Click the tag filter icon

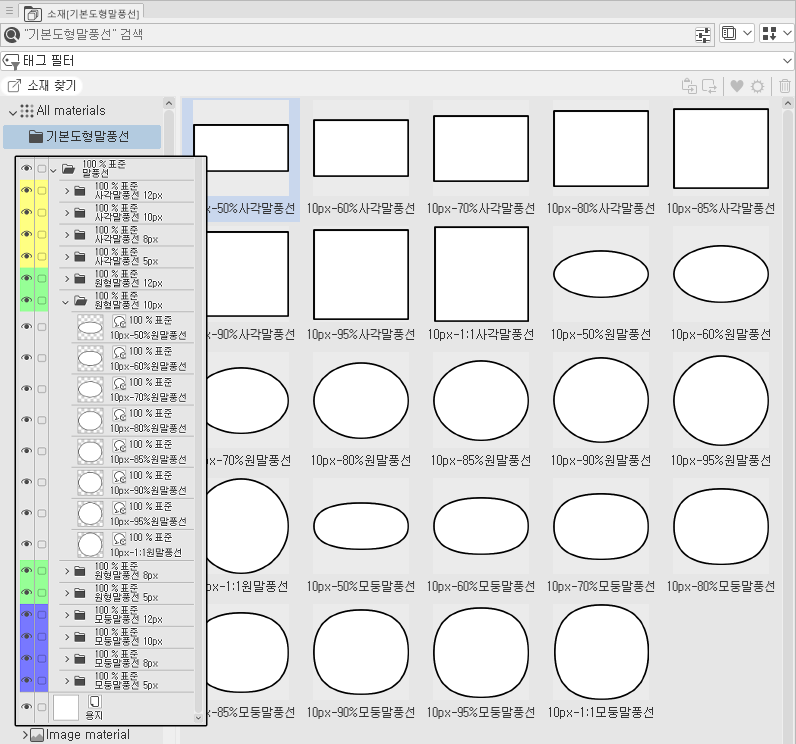[x=11, y=61]
